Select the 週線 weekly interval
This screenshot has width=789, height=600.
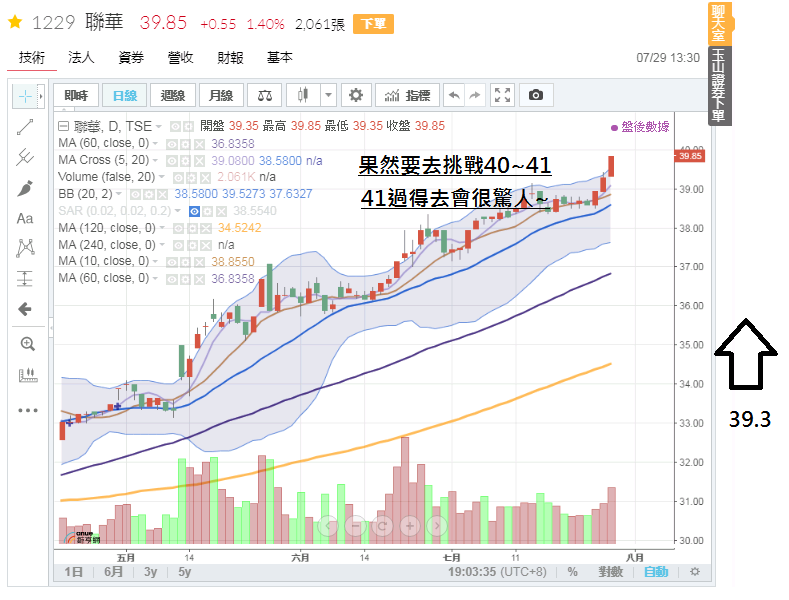coord(173,95)
